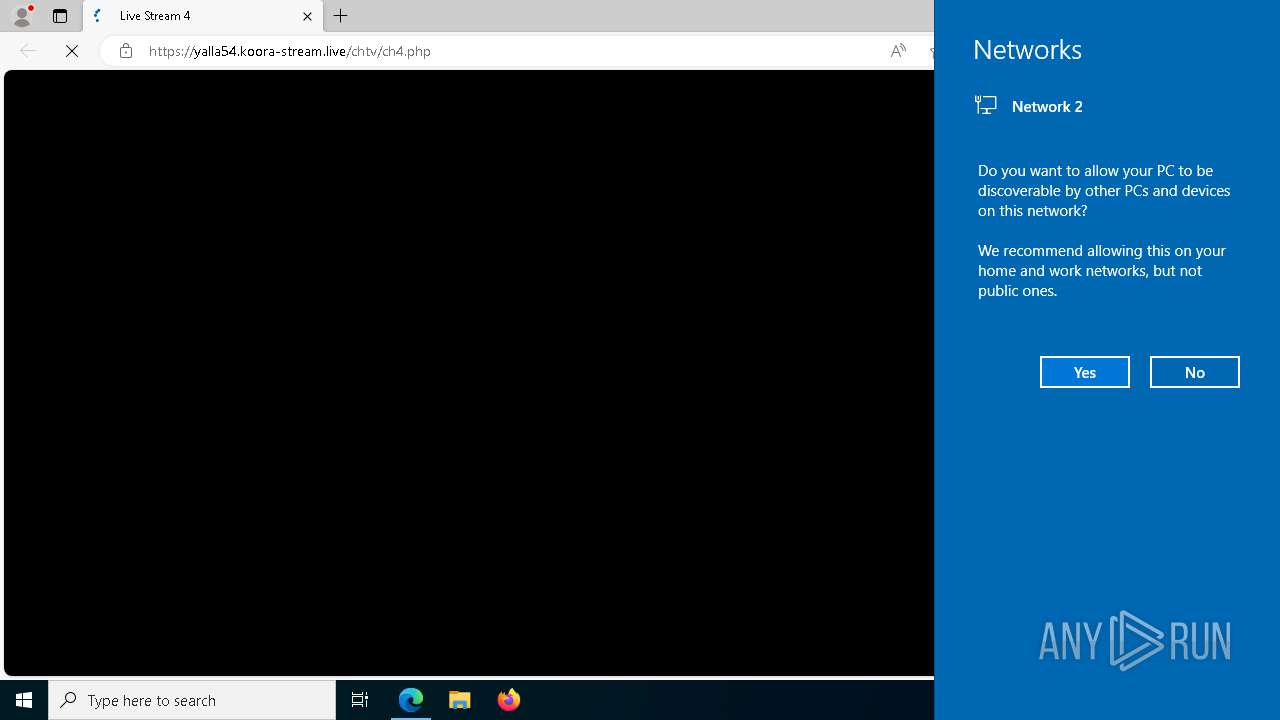Click the taskbar search box
This screenshot has width=1280, height=720.
point(192,700)
